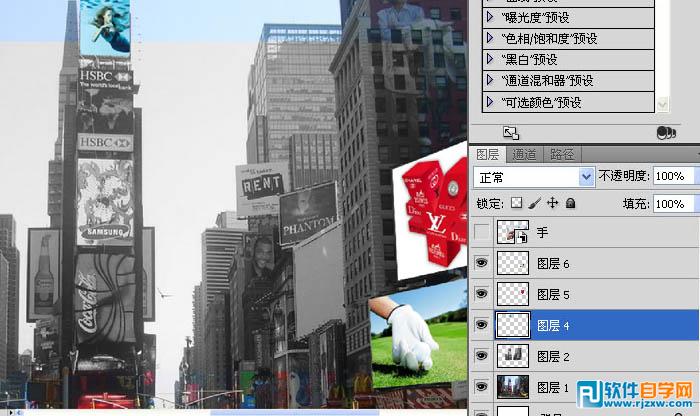This screenshot has width=700, height=416.
Task: Select the layer named 图层 1
Action: [553, 387]
